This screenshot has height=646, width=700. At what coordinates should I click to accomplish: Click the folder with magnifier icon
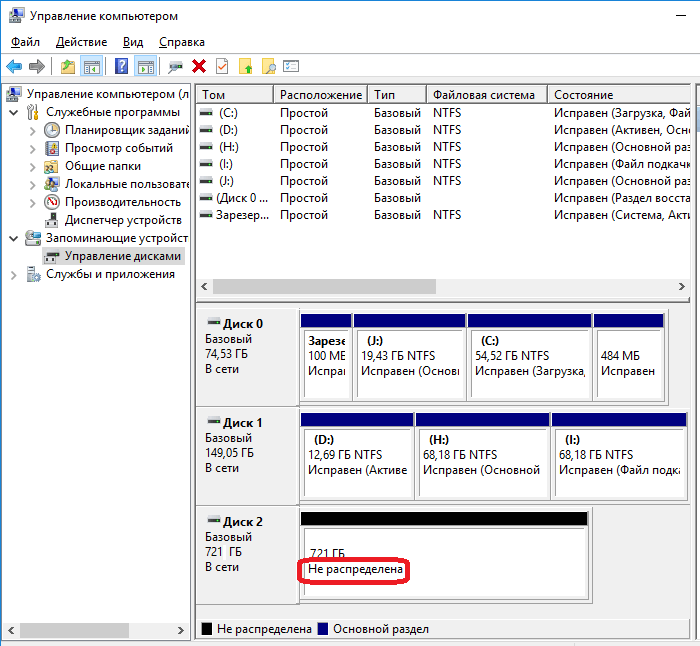[x=268, y=67]
